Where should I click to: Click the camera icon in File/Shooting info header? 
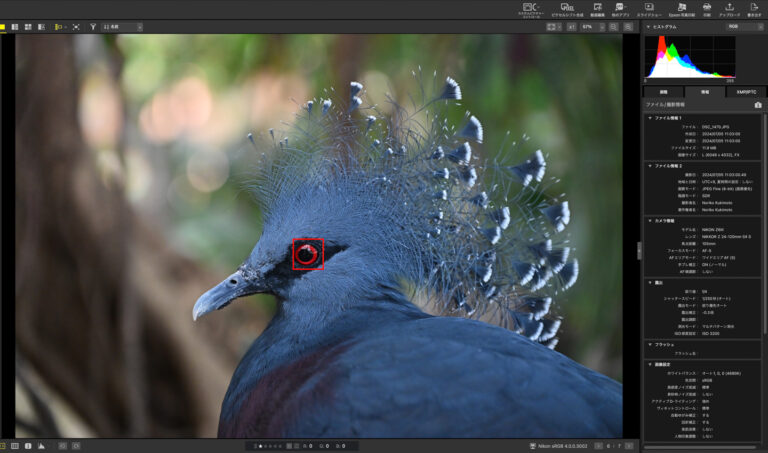757,104
